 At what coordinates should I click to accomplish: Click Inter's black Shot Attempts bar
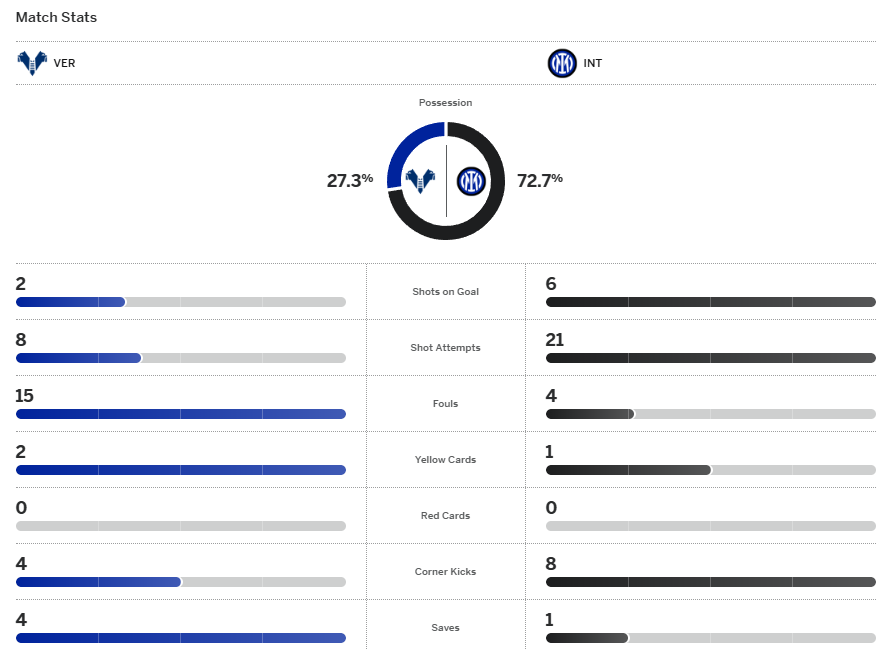tap(710, 358)
